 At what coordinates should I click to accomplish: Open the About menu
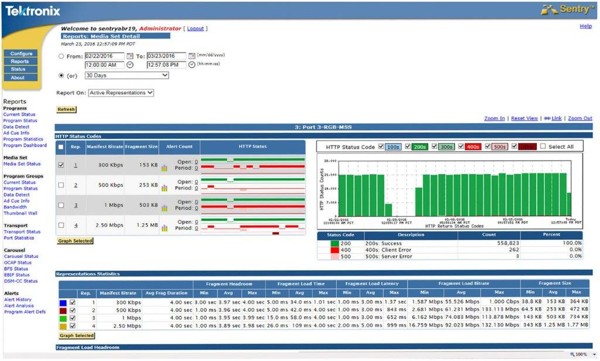[x=21, y=77]
